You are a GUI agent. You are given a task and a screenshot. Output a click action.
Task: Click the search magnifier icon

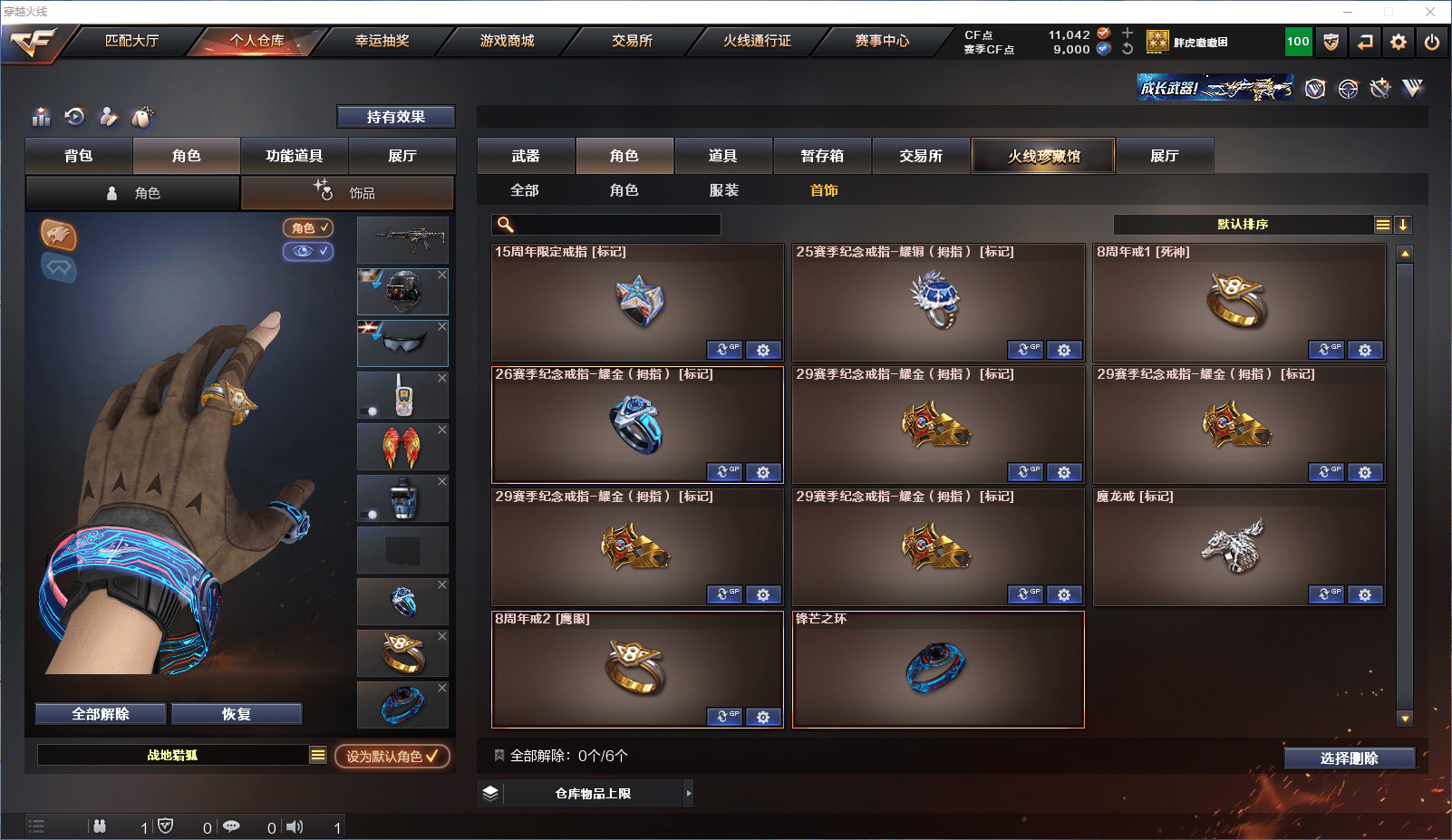tap(506, 225)
